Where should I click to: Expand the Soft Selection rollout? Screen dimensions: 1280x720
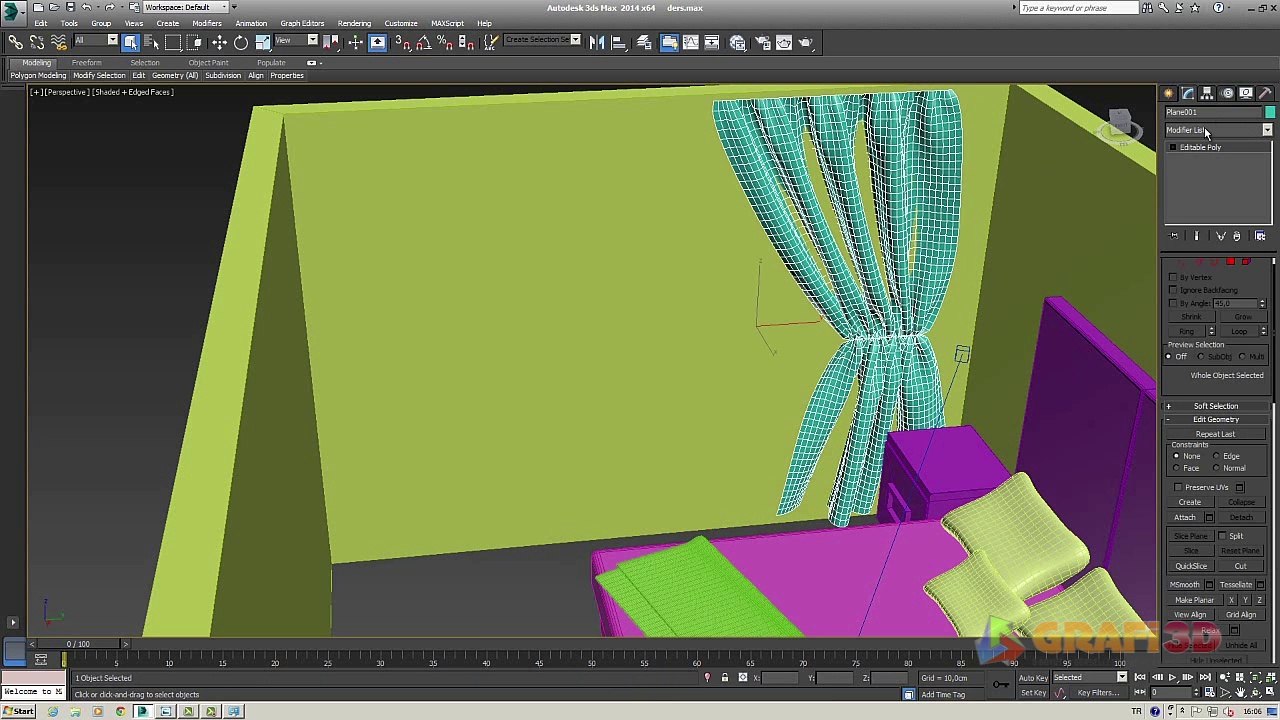tap(1216, 406)
